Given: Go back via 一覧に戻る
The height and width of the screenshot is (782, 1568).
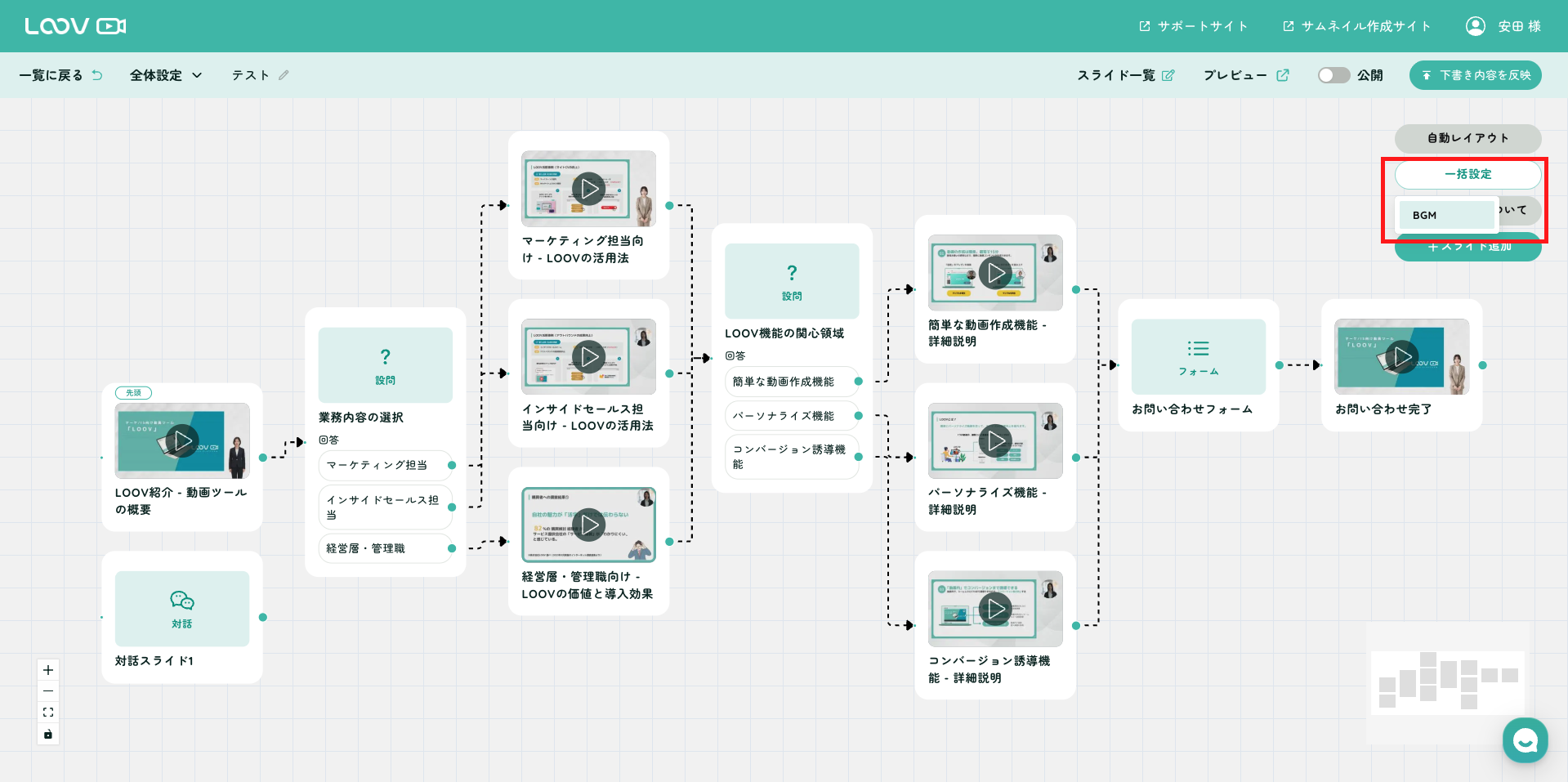Looking at the screenshot, I should point(61,75).
